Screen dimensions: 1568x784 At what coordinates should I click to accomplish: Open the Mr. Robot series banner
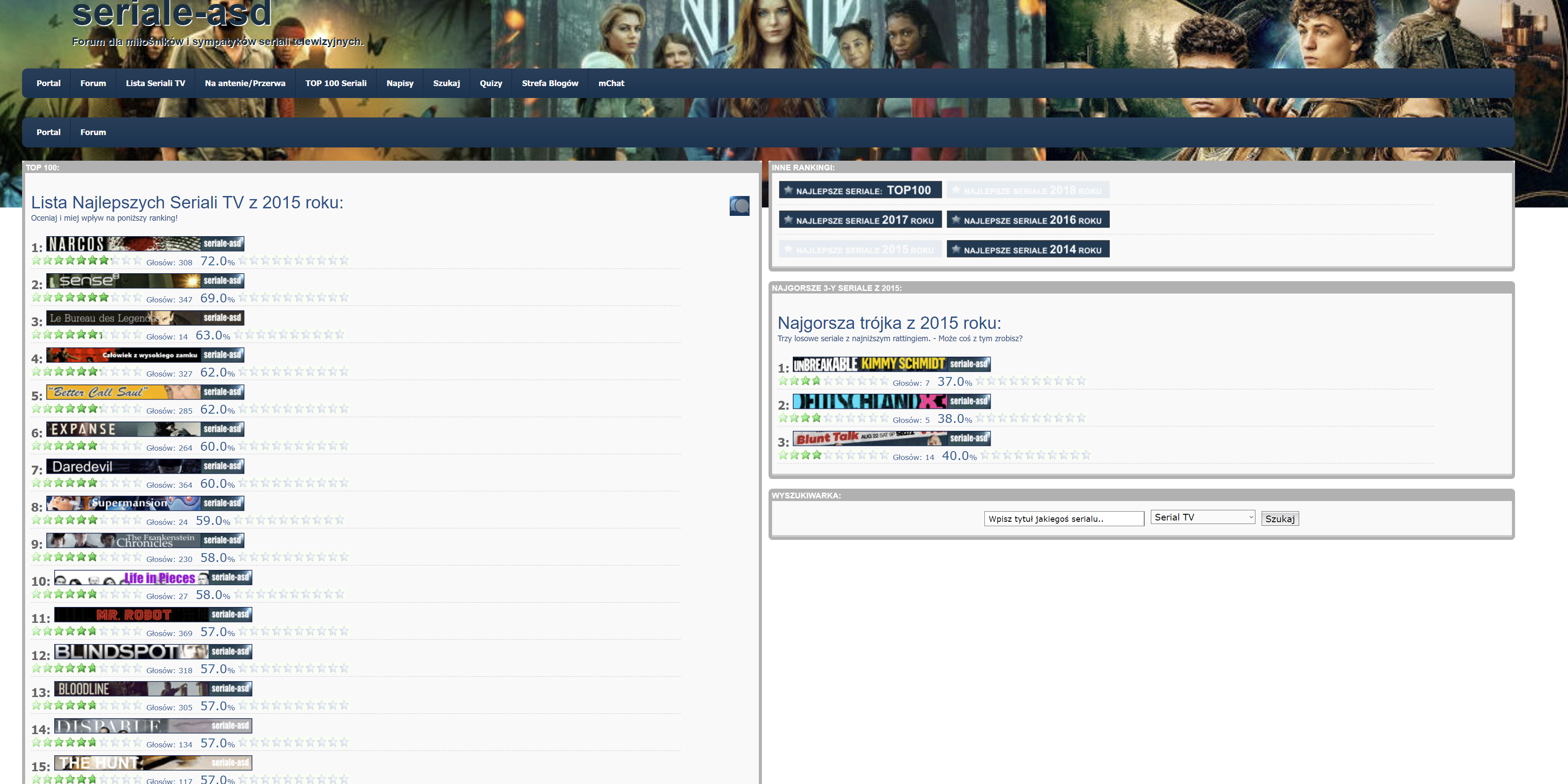pyautogui.click(x=153, y=615)
